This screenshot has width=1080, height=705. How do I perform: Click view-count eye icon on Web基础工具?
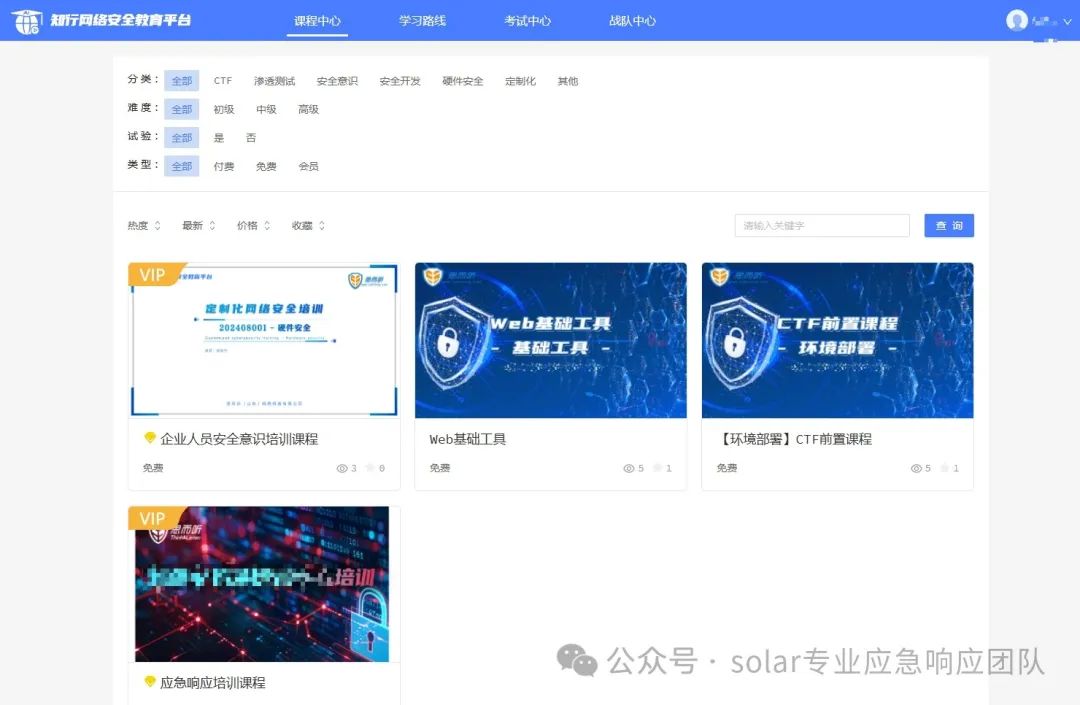[628, 468]
